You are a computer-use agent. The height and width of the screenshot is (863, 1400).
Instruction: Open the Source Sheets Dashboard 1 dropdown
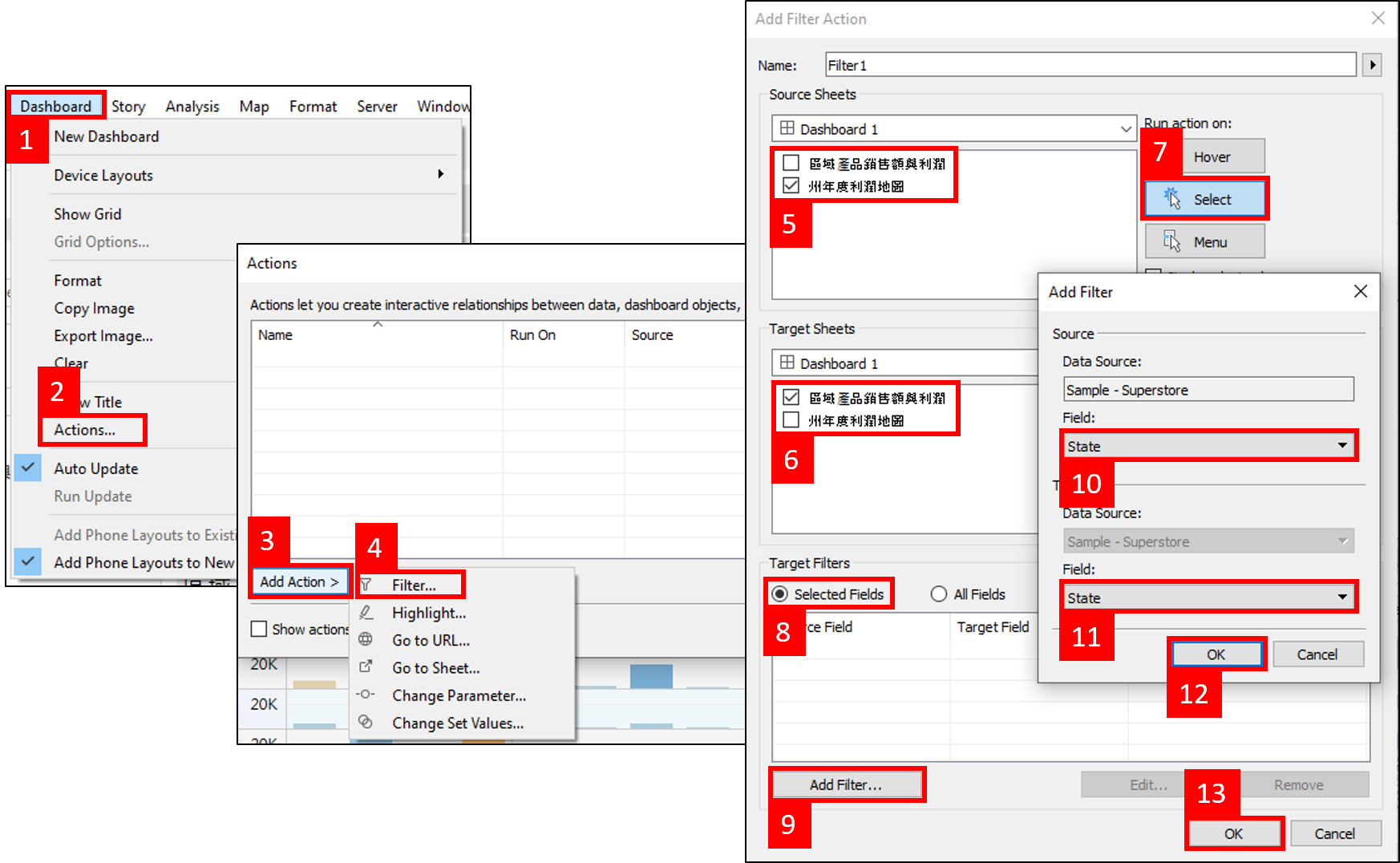(x=954, y=128)
